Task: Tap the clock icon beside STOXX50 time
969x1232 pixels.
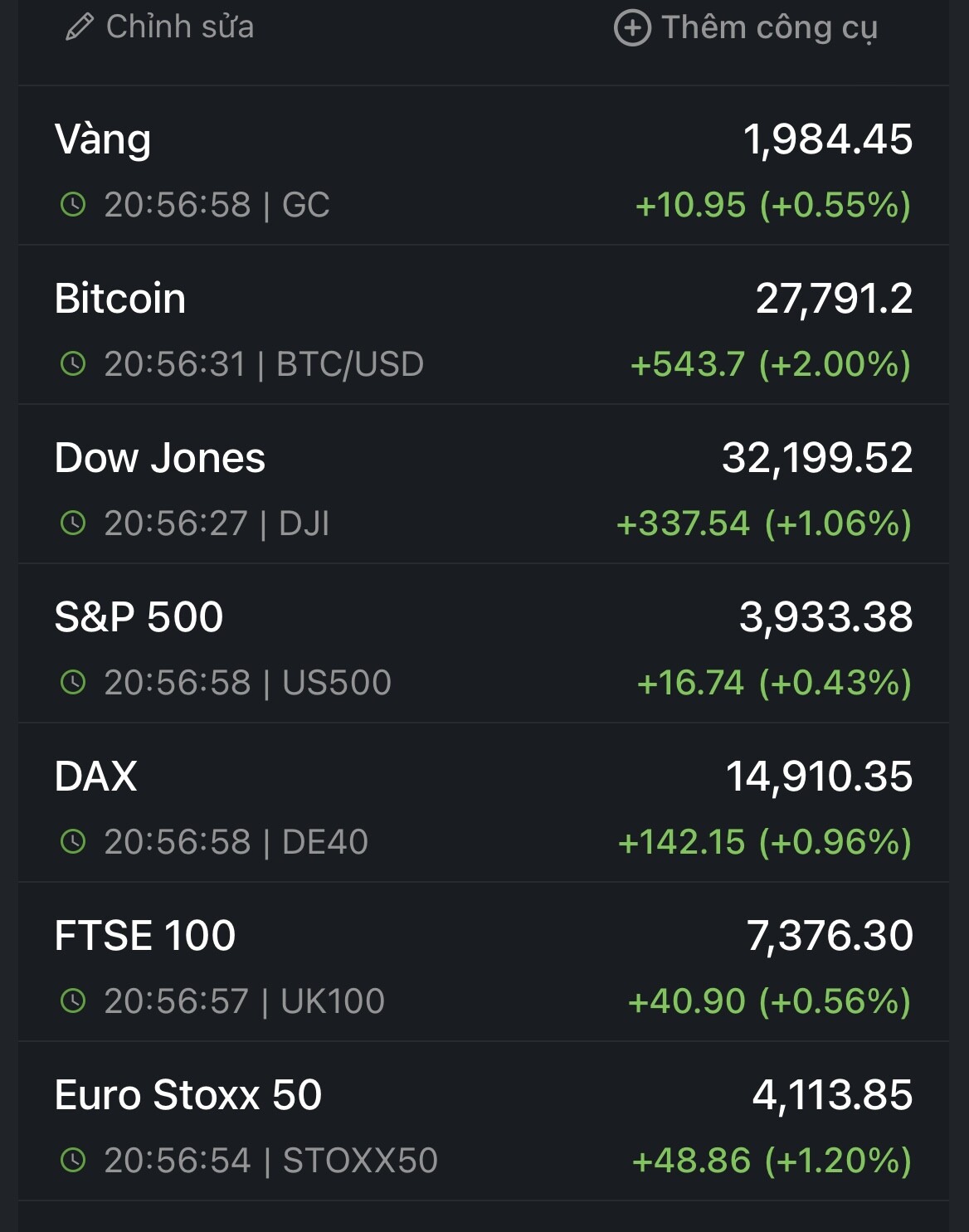Action: click(x=73, y=1160)
